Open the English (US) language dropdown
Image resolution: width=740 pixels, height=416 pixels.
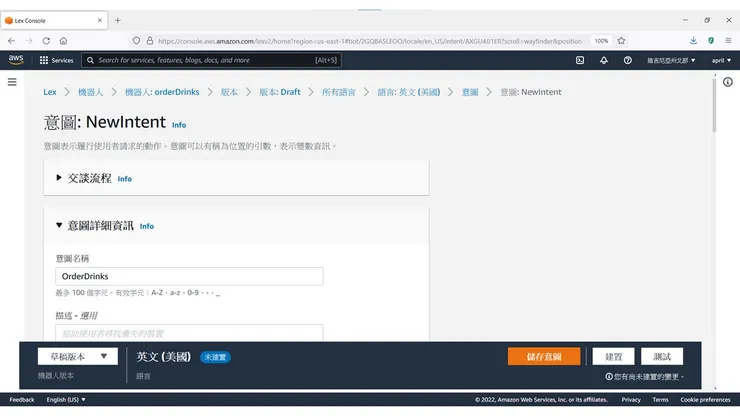click(x=66, y=399)
